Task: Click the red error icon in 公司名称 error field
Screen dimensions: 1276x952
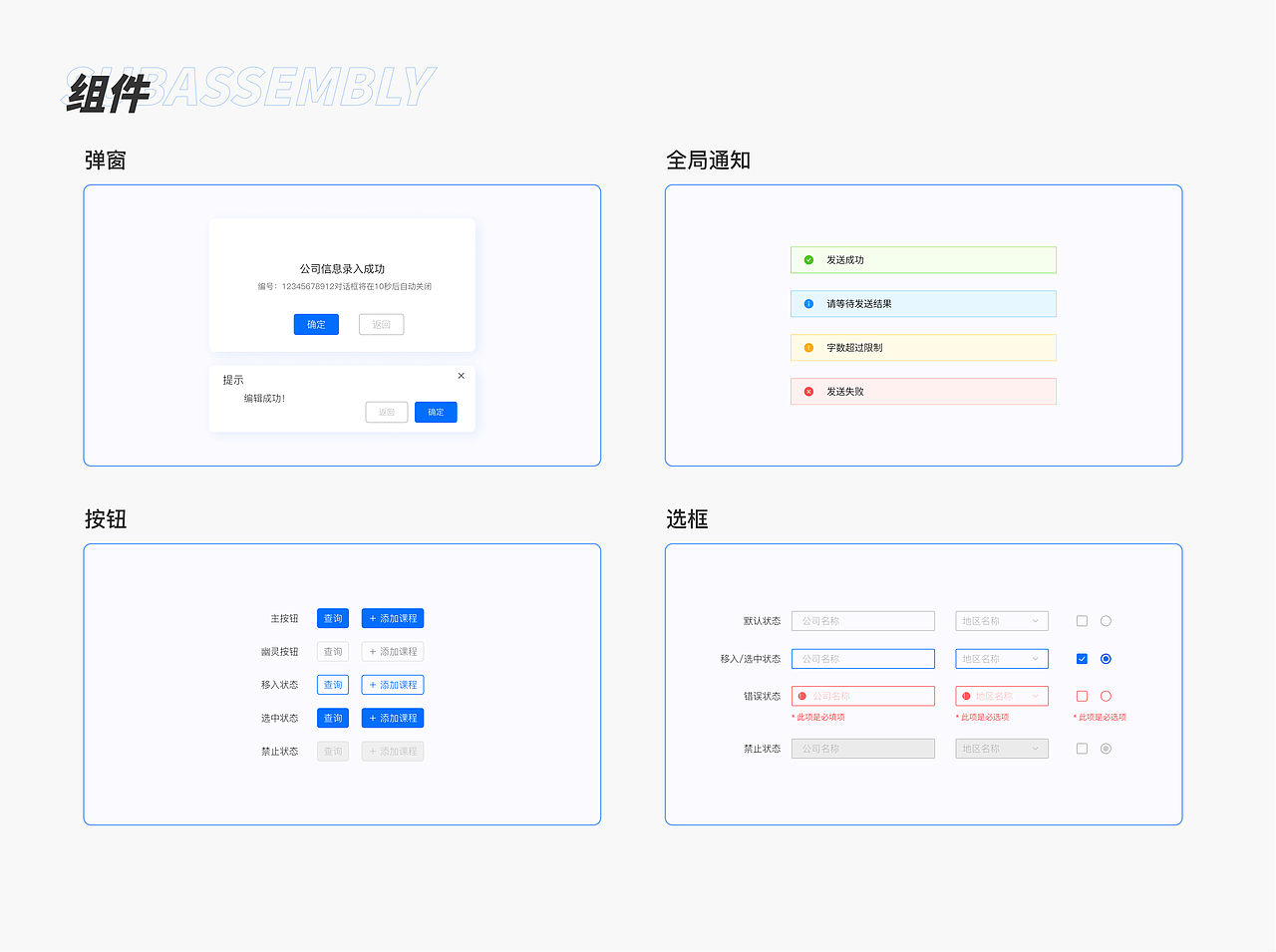Action: [802, 697]
